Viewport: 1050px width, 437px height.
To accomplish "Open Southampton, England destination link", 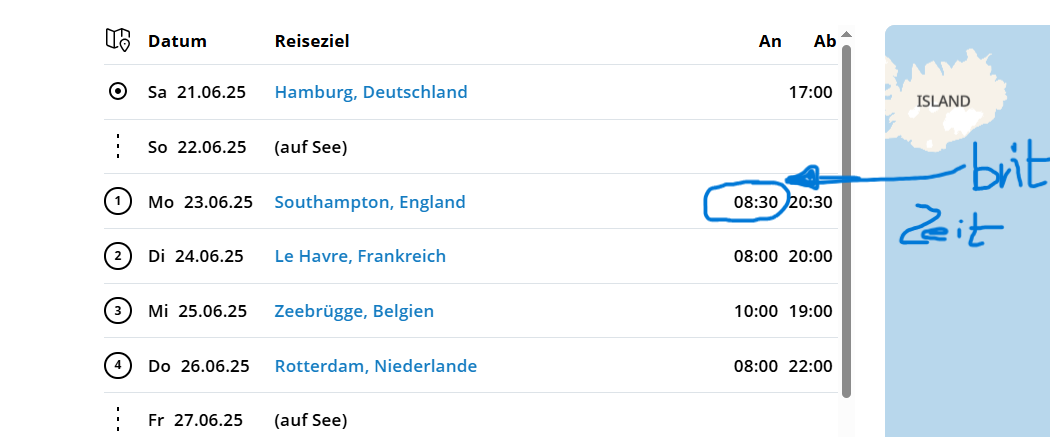I will 370,202.
